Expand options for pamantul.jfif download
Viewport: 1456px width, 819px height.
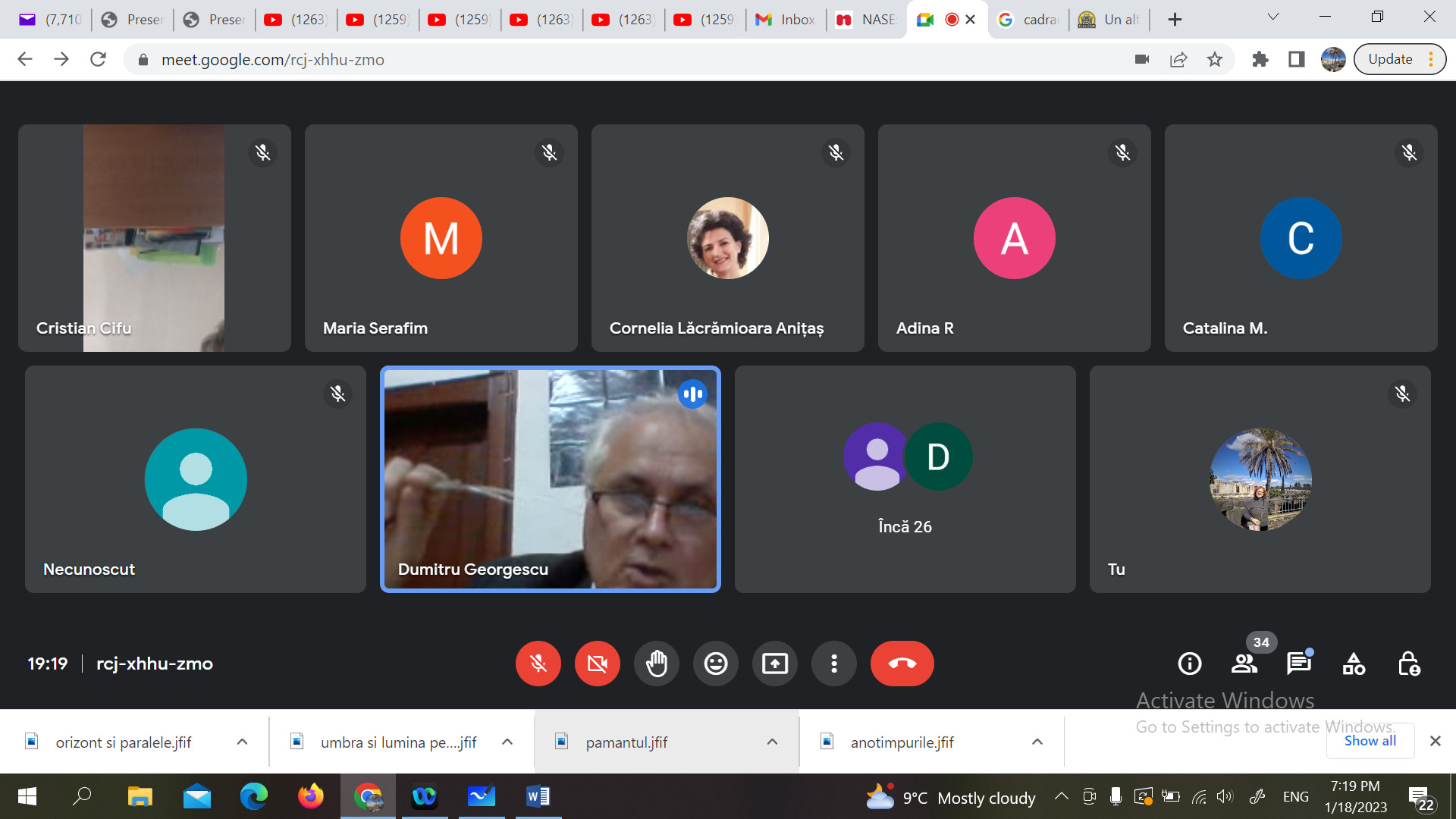point(772,742)
